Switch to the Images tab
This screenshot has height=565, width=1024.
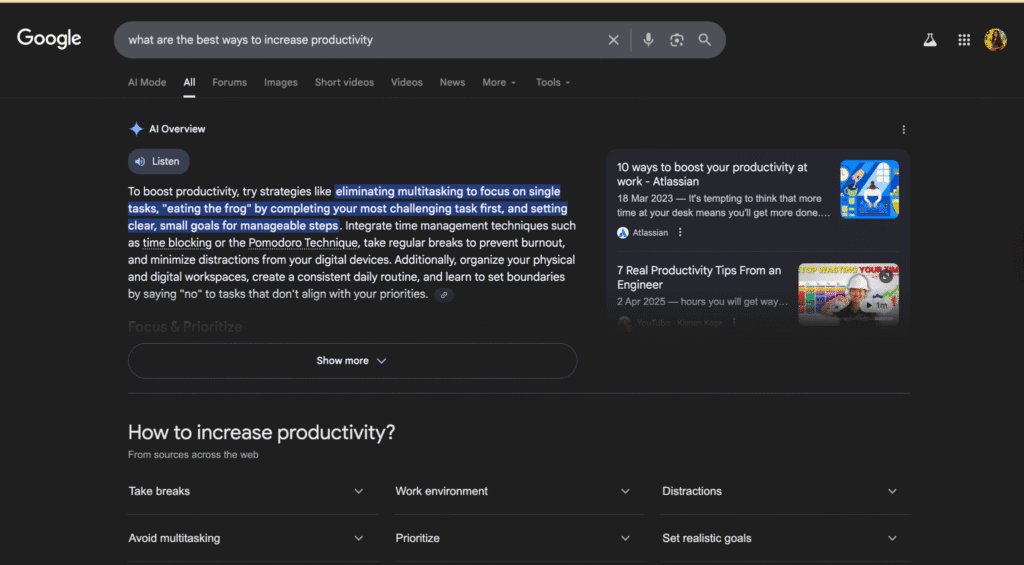[280, 82]
